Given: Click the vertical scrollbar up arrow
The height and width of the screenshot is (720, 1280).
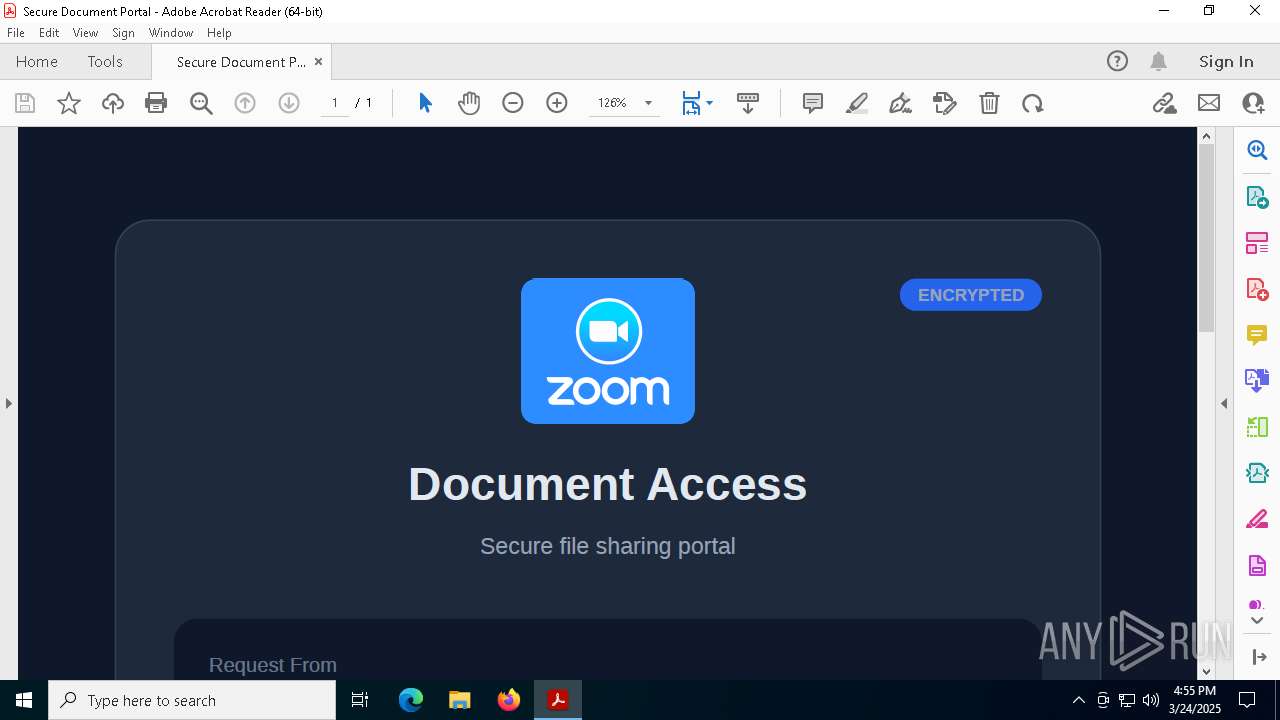Looking at the screenshot, I should pos(1206,136).
